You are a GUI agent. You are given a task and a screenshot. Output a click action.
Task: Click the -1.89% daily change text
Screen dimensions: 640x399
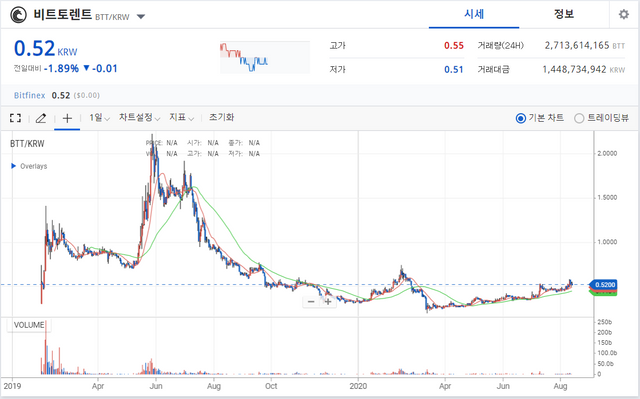[62, 69]
